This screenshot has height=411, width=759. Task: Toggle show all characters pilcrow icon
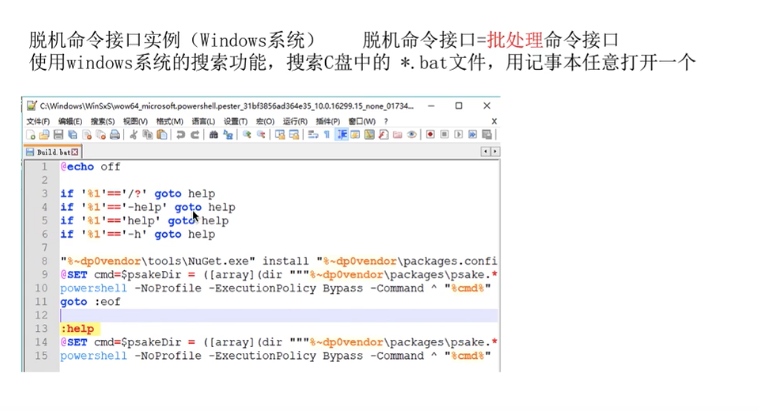(x=327, y=135)
